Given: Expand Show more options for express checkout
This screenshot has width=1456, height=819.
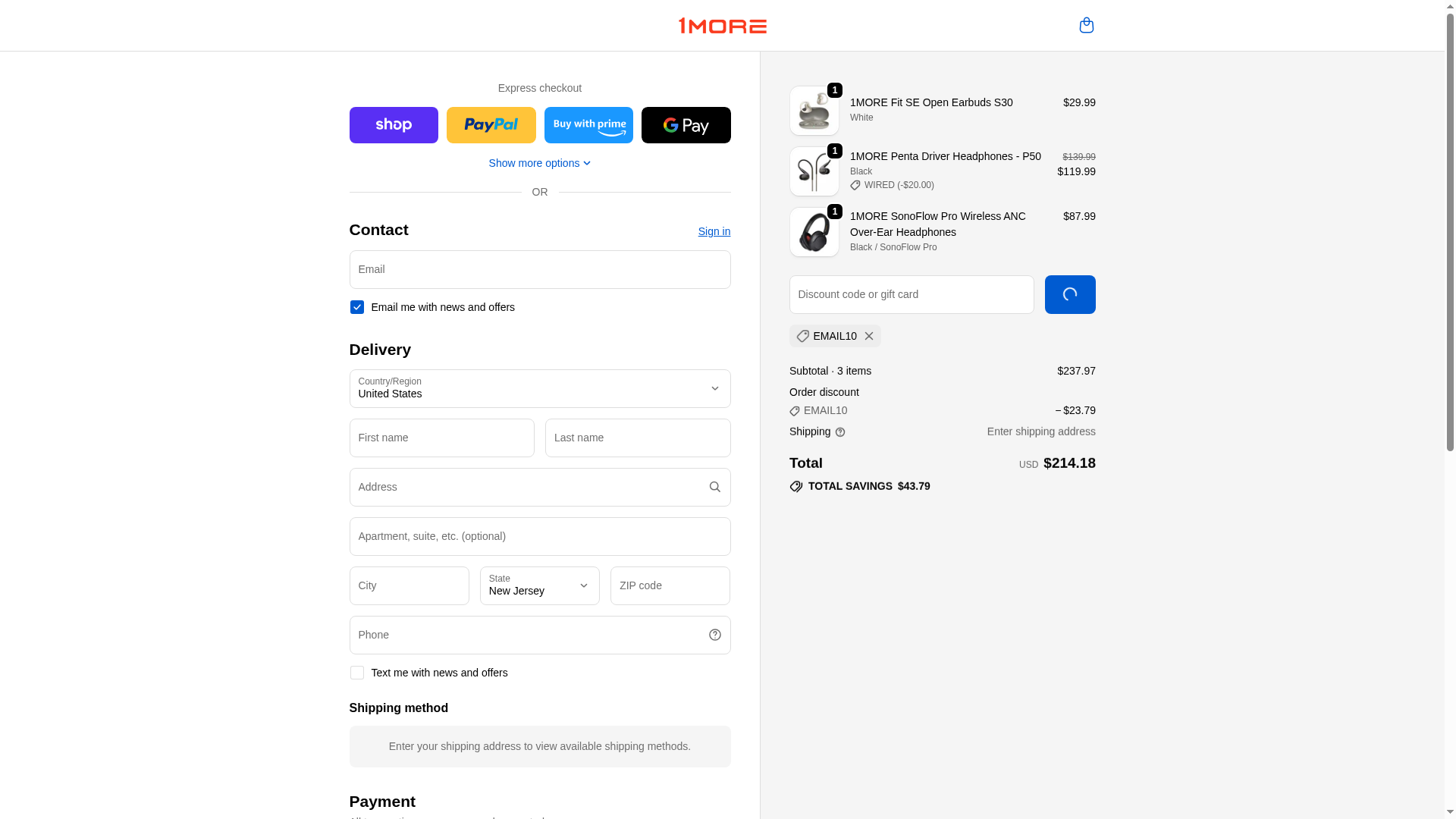Looking at the screenshot, I should click(x=540, y=163).
